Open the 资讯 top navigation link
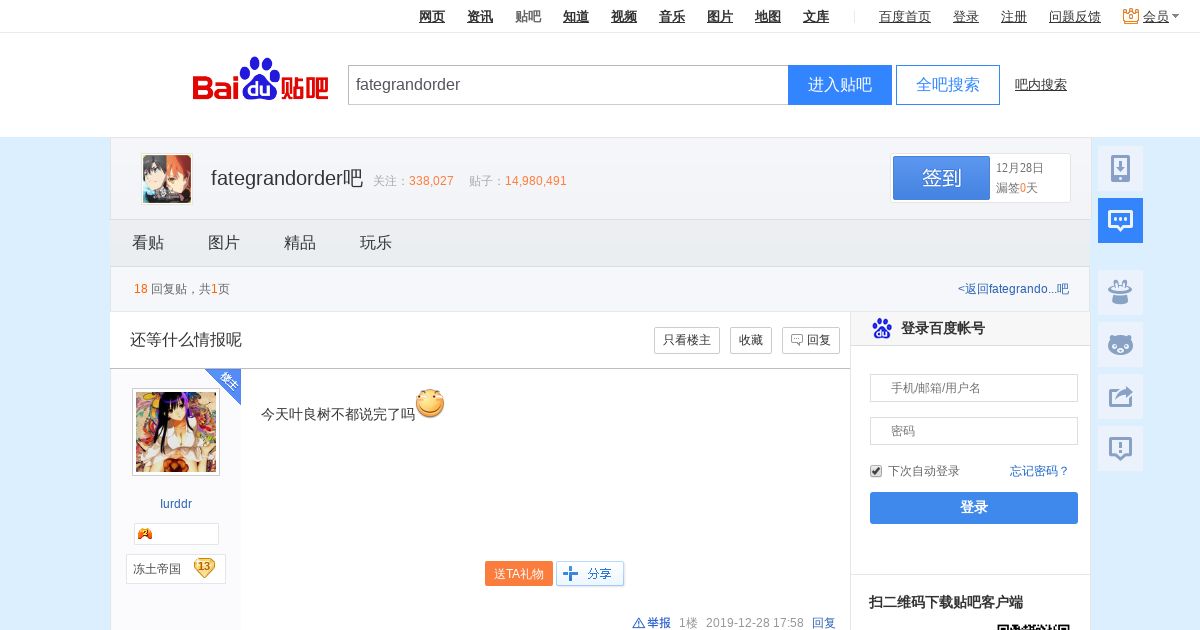The height and width of the screenshot is (630, 1200). pos(480,16)
